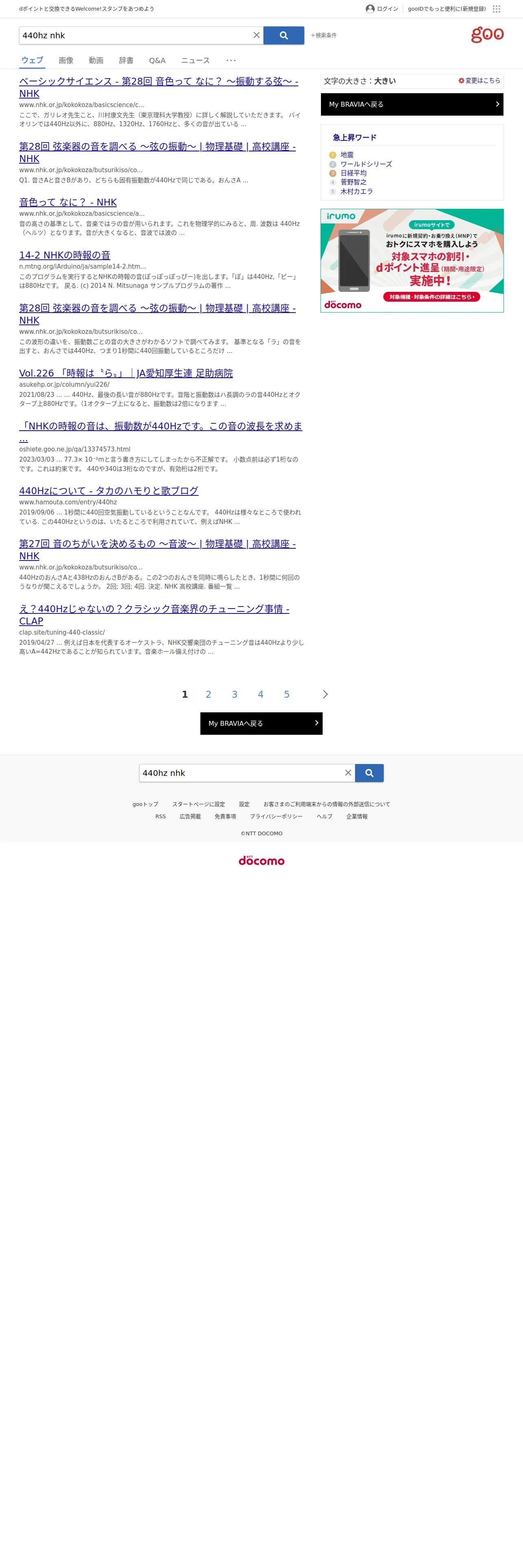The image size is (523, 1568).
Task: Open え？440Hzじゃないの？ CLAP result
Action: click(154, 614)
